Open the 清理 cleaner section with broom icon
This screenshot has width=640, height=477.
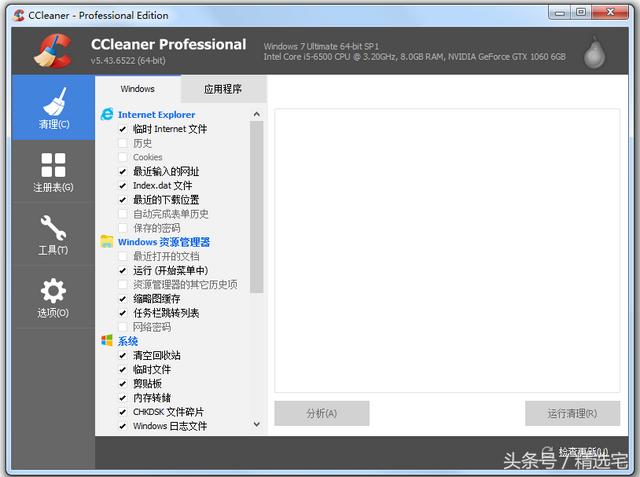coord(53,109)
